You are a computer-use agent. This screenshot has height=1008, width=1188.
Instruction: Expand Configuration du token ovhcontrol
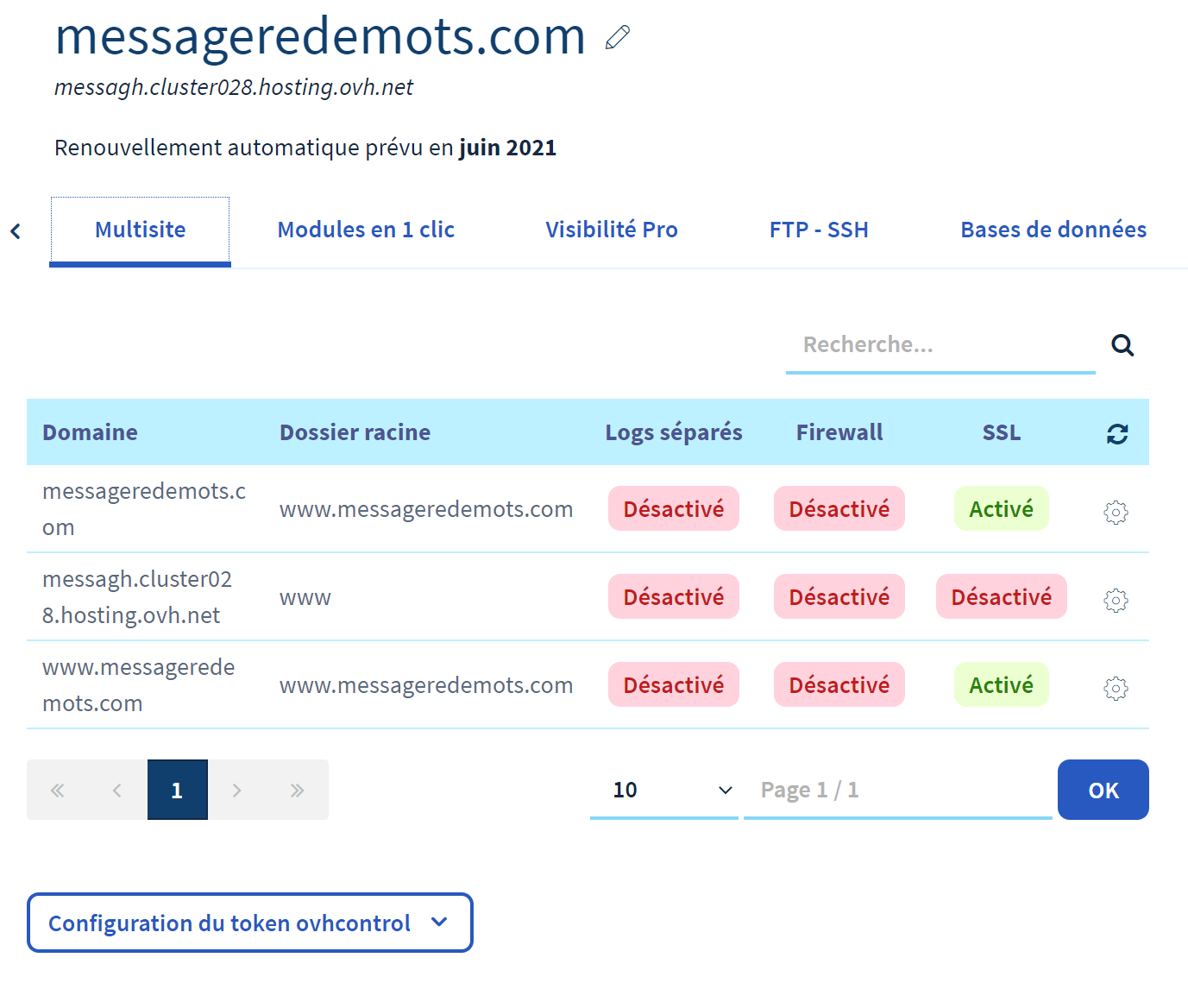click(249, 923)
